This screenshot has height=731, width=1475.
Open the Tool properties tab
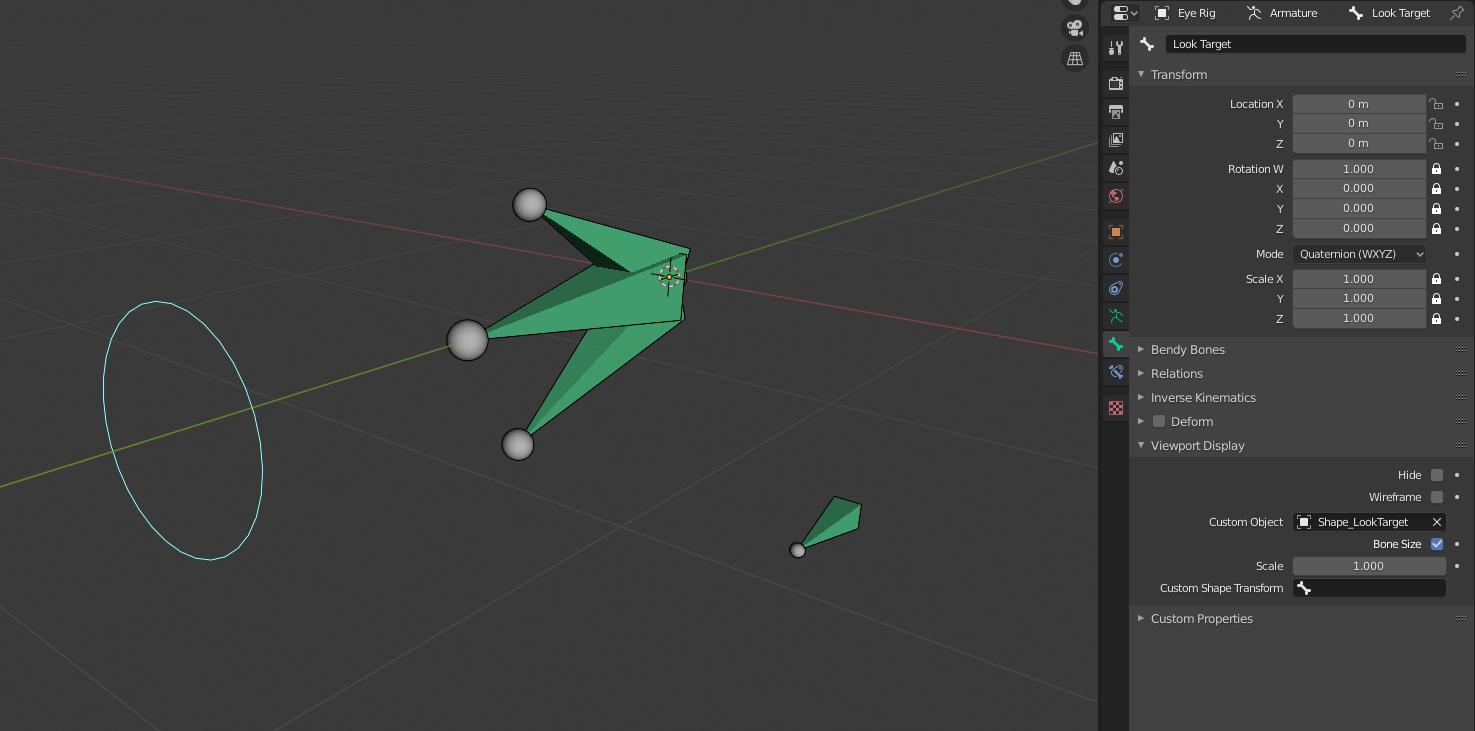(1116, 48)
